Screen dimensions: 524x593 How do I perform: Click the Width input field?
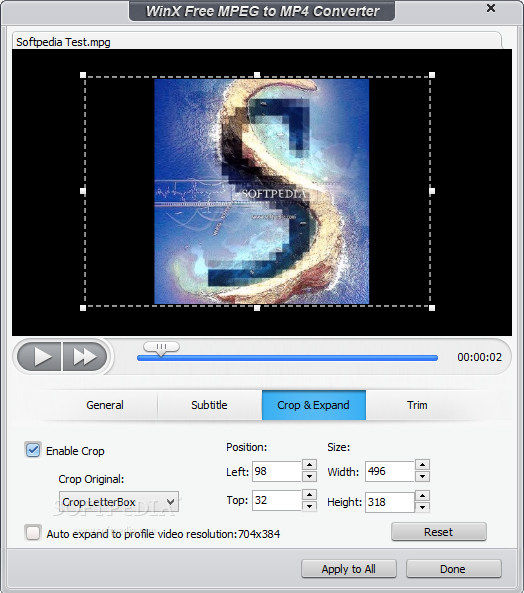click(390, 471)
